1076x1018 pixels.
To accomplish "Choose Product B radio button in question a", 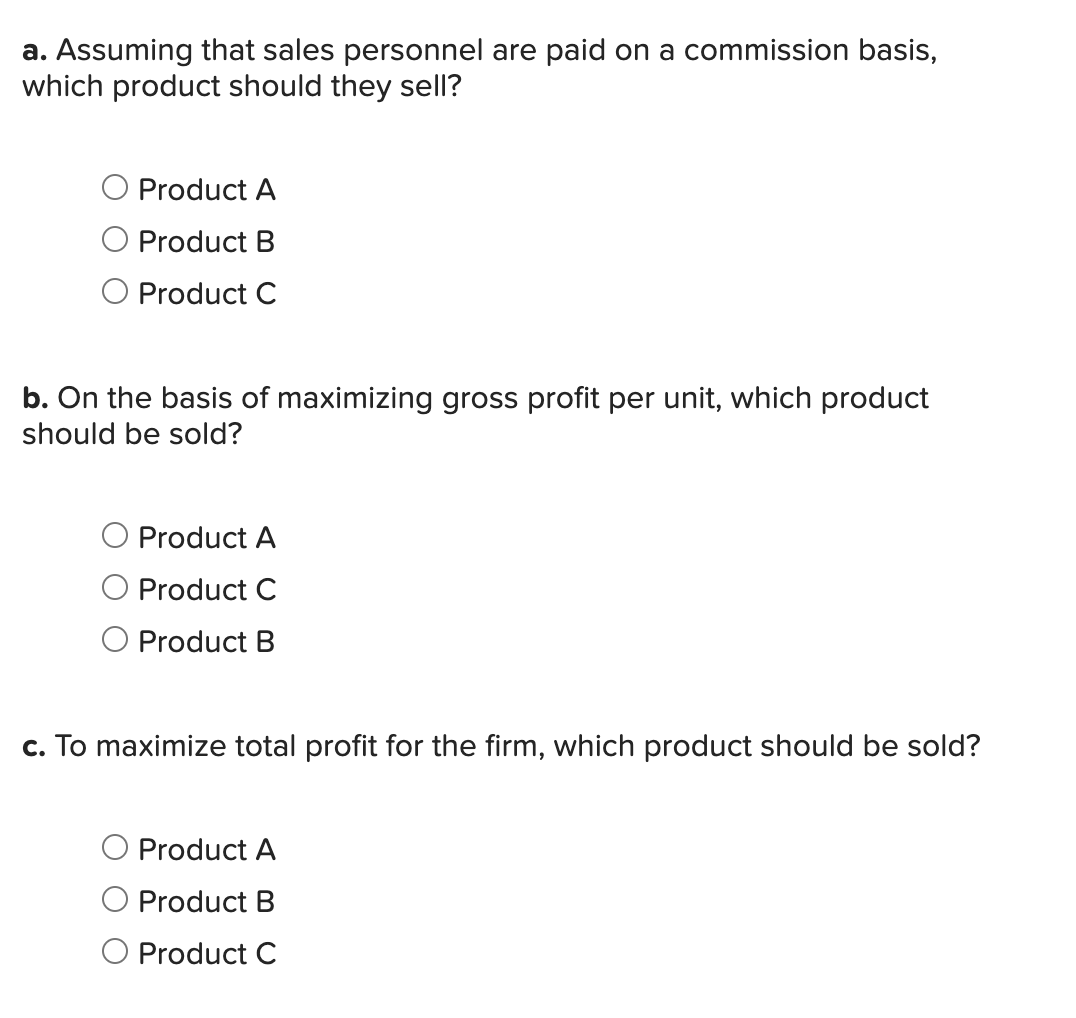I will 115,241.
